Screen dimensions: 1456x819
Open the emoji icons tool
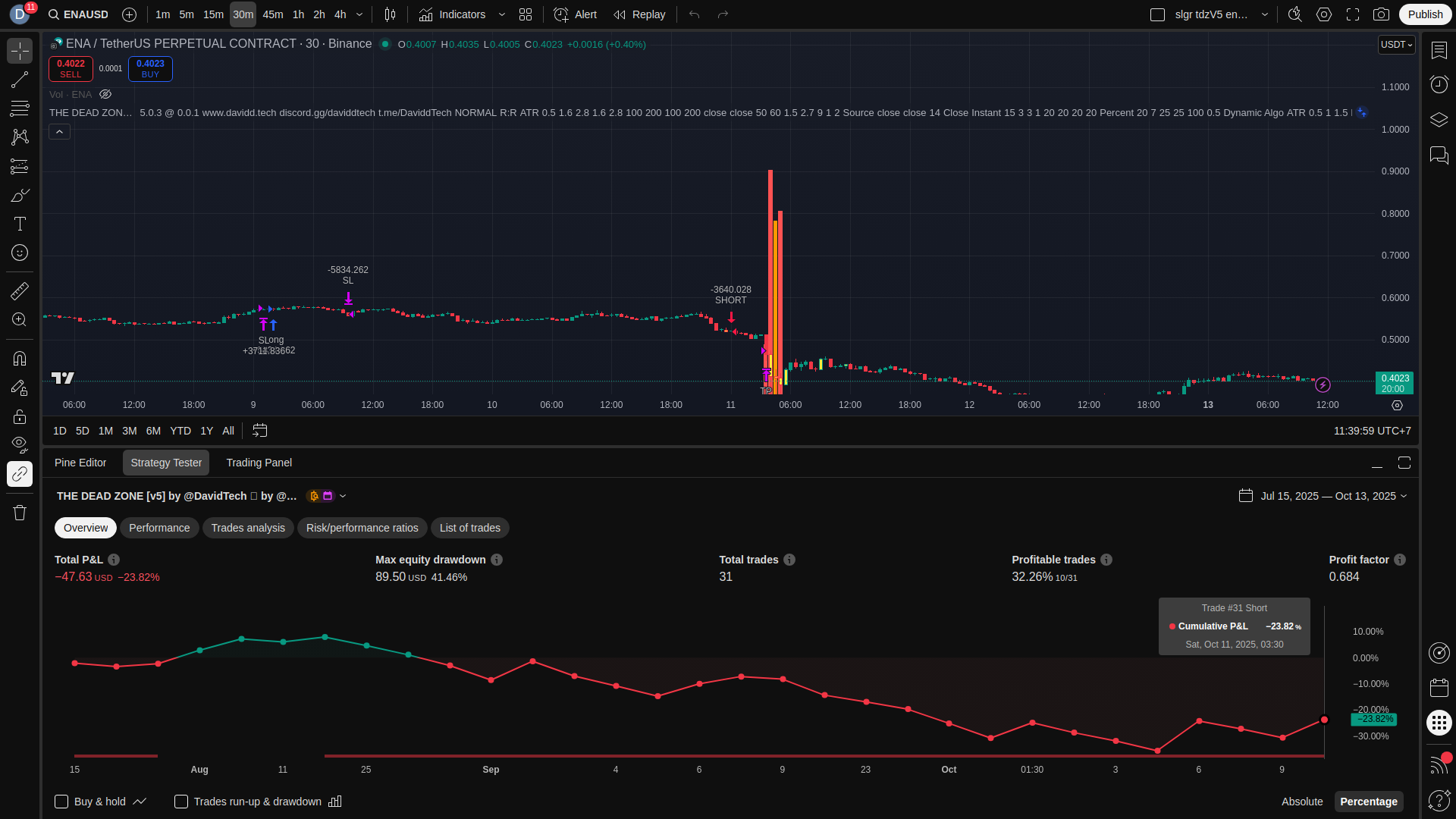[x=20, y=253]
